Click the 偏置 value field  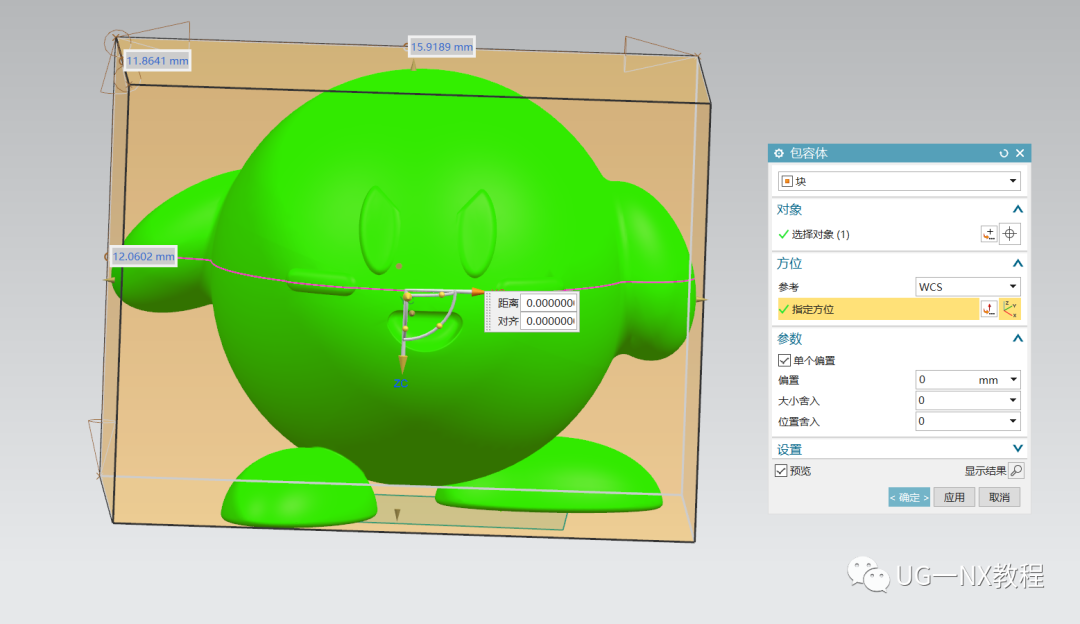[x=944, y=379]
